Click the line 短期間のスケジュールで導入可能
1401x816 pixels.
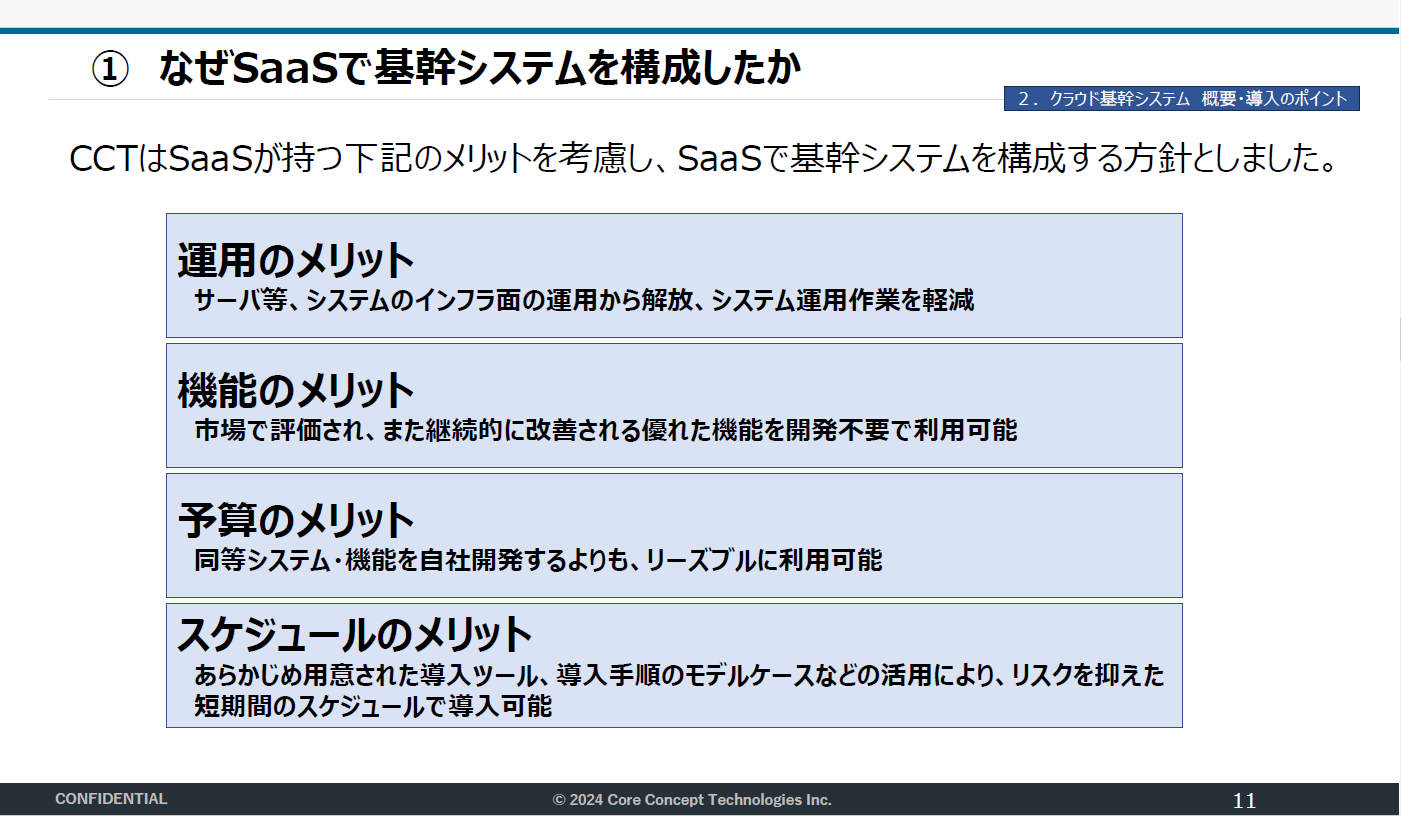point(373,706)
